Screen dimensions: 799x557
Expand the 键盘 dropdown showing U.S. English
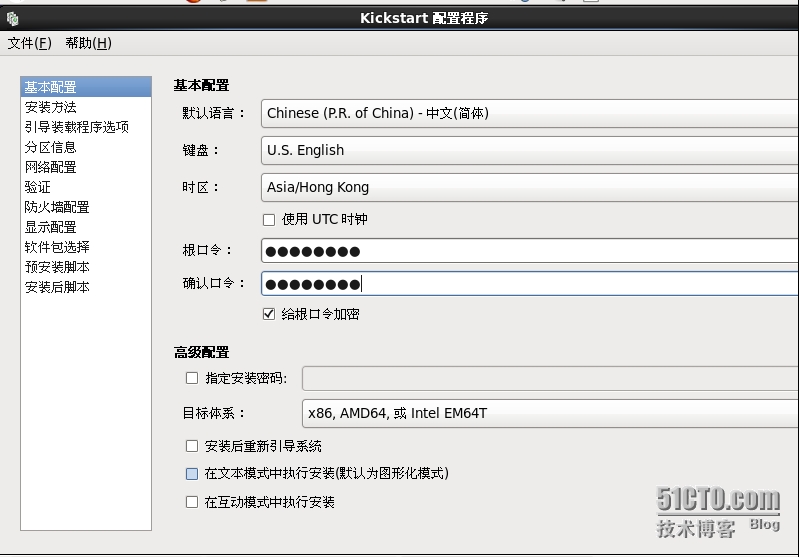[x=530, y=150]
